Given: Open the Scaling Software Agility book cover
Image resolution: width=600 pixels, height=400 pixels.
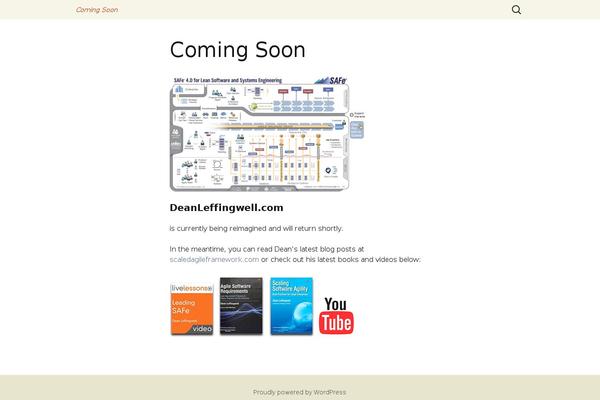Looking at the screenshot, I should pos(291,306).
